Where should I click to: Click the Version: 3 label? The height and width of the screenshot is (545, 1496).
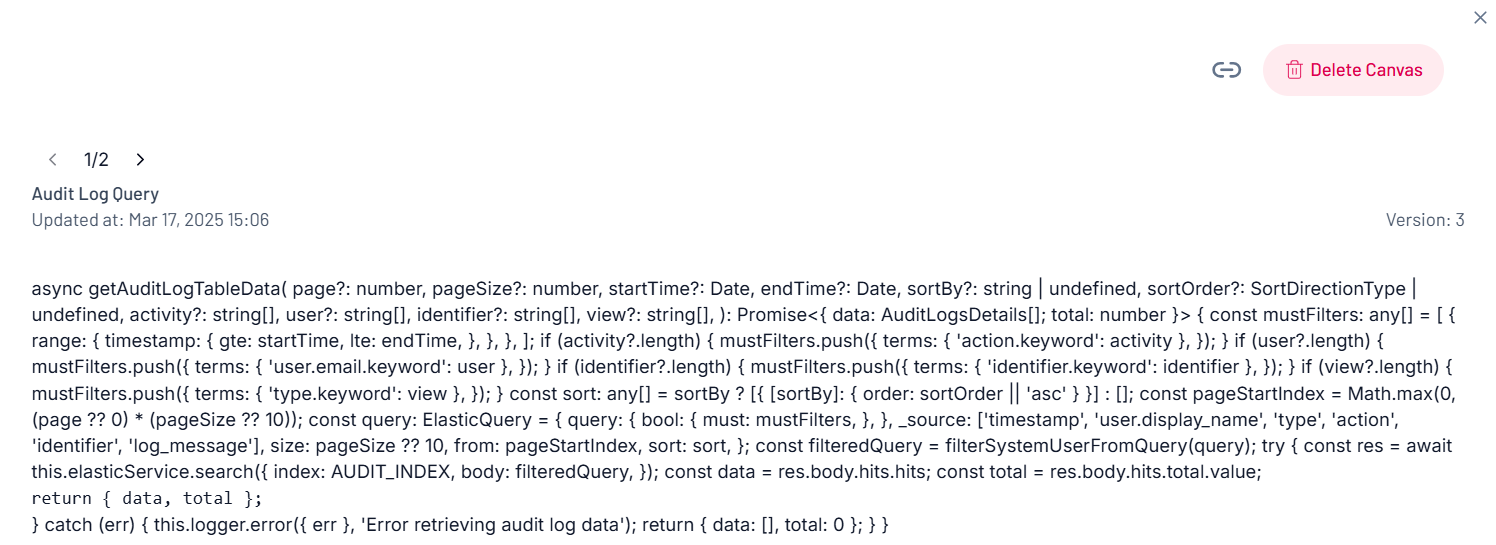coord(1424,219)
